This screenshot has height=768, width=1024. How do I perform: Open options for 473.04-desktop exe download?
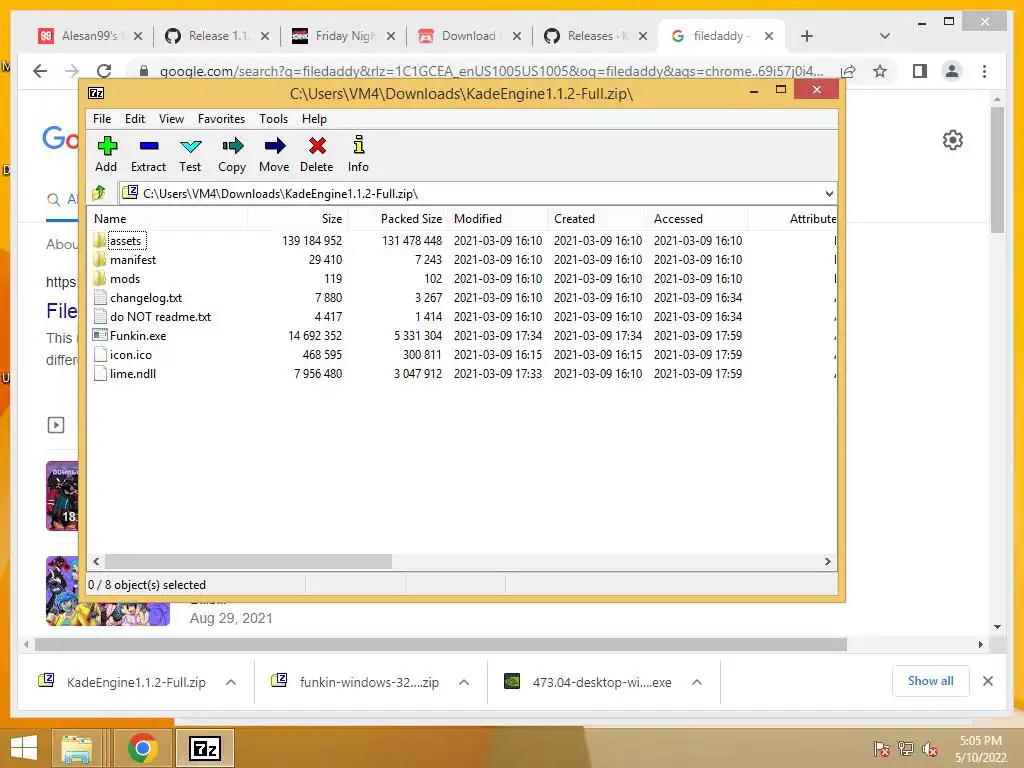click(x=697, y=682)
